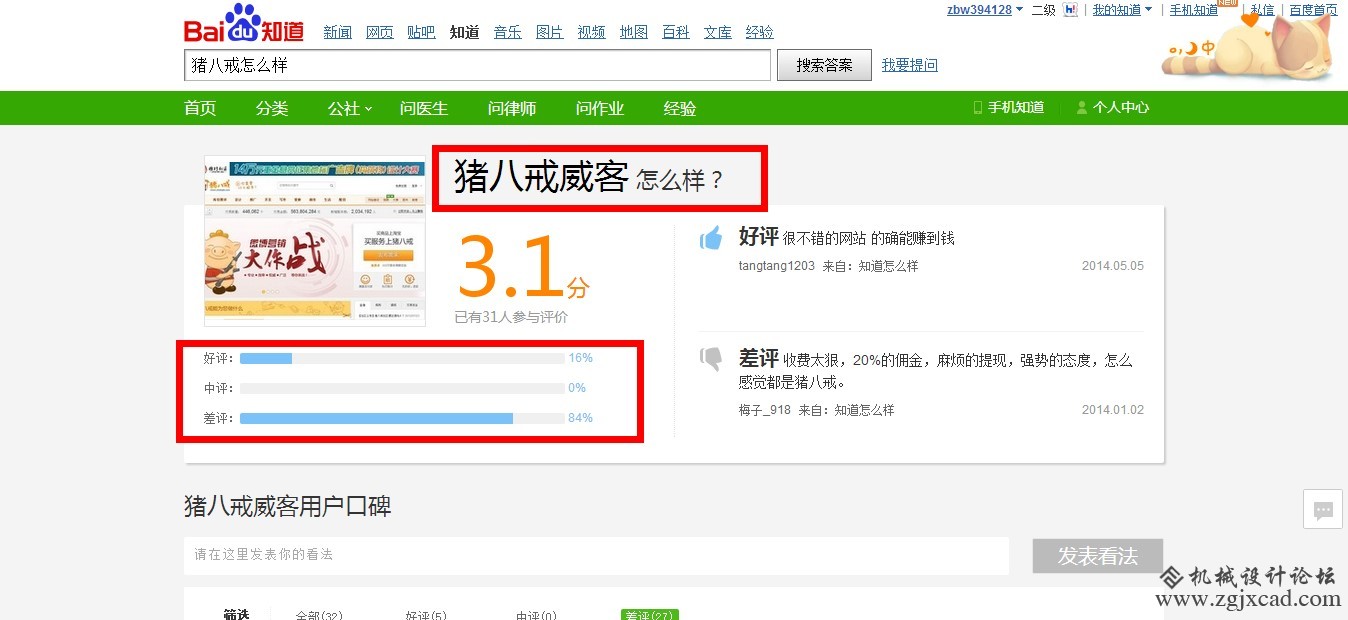Click reviewer name tangtang1203
This screenshot has height=620, width=1348.
coord(777,266)
